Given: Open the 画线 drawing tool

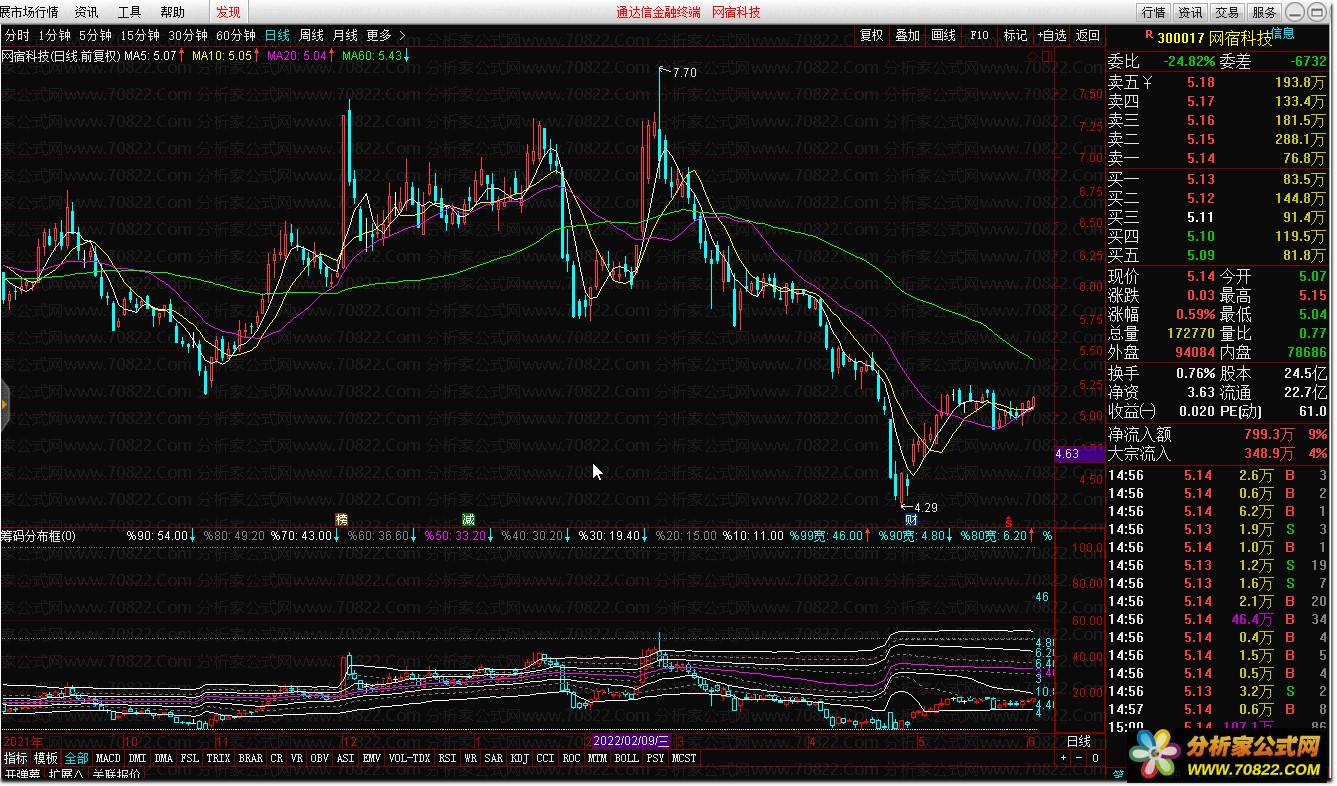Looking at the screenshot, I should tap(943, 35).
